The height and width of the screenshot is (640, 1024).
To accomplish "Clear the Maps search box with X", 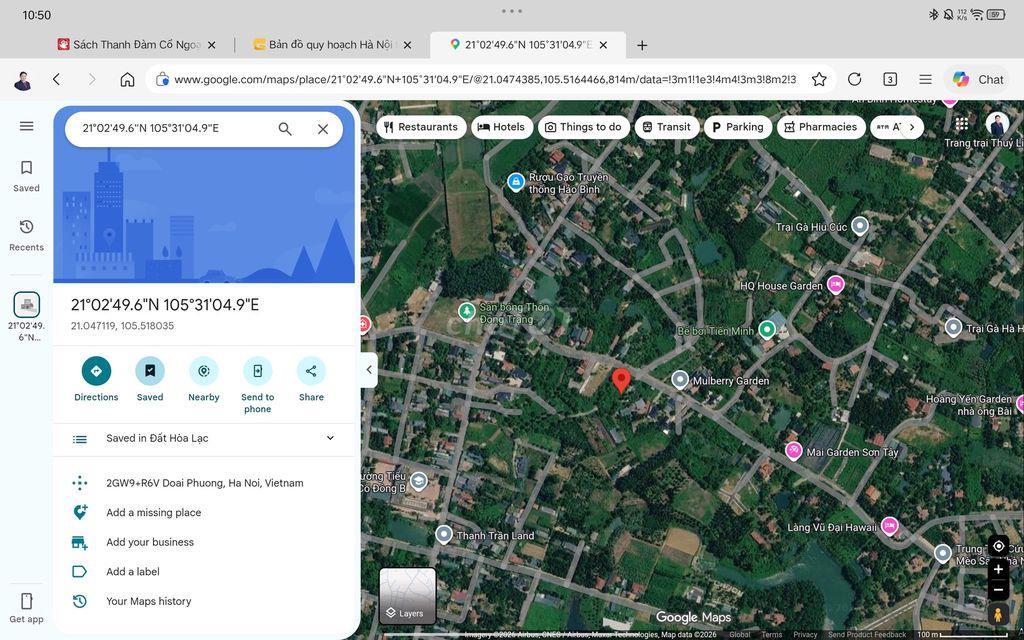I will tap(323, 129).
